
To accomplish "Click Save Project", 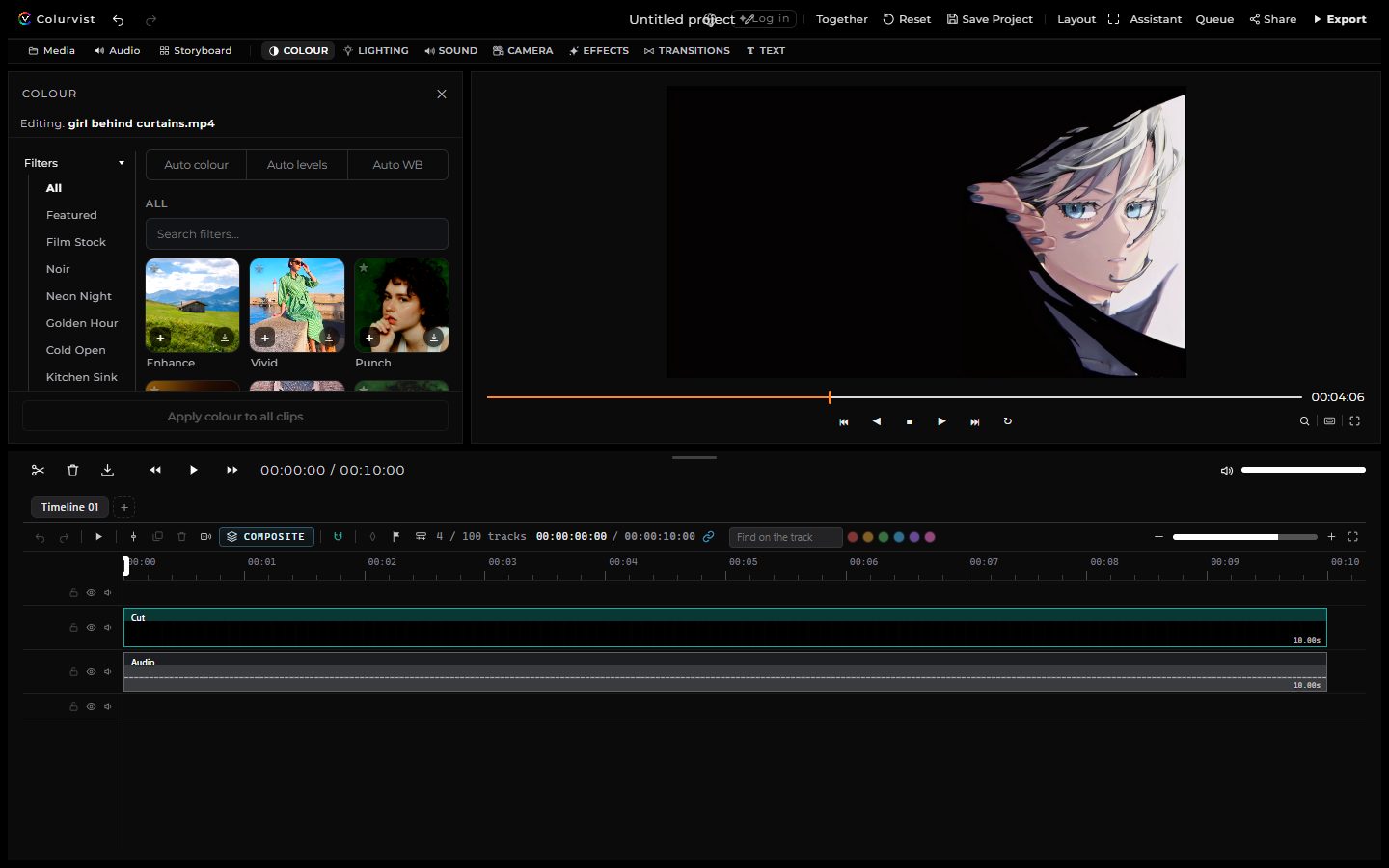I will click(x=990, y=19).
